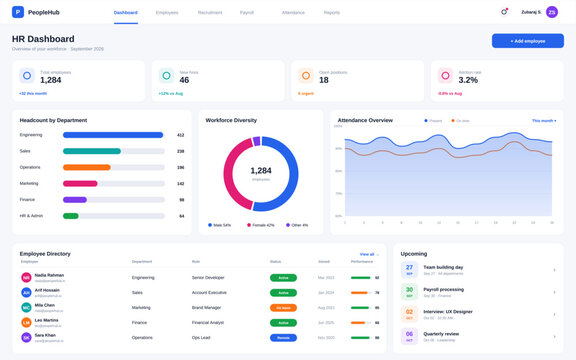This screenshot has height=360, width=576.
Task: Click the 30 Sep date badge
Action: (409, 292)
